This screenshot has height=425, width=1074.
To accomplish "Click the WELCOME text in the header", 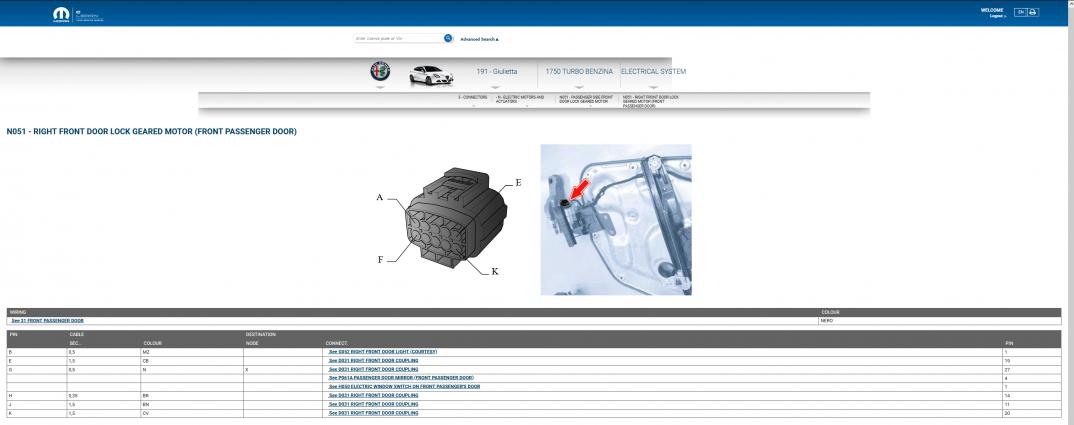I will click(x=992, y=10).
